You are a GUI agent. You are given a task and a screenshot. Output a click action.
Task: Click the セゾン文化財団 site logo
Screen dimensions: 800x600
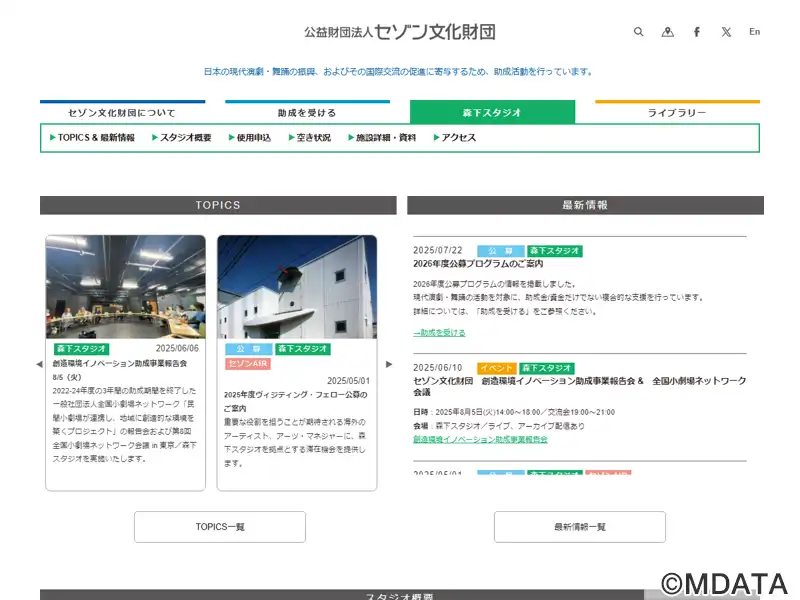[400, 32]
